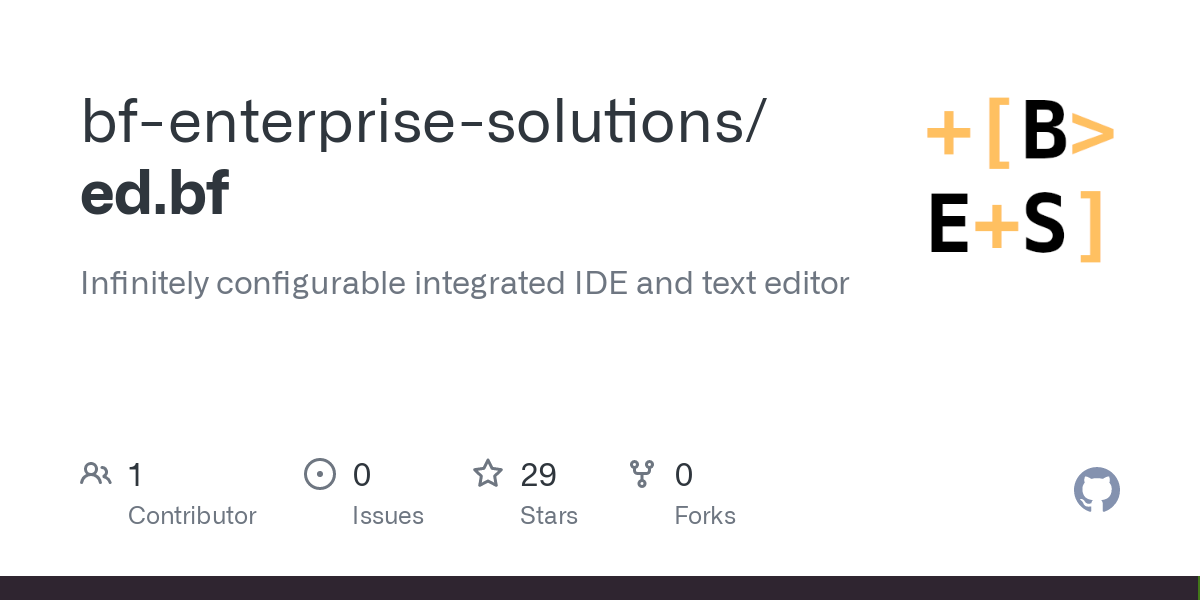
Task: Click the Issues label
Action: click(388, 516)
